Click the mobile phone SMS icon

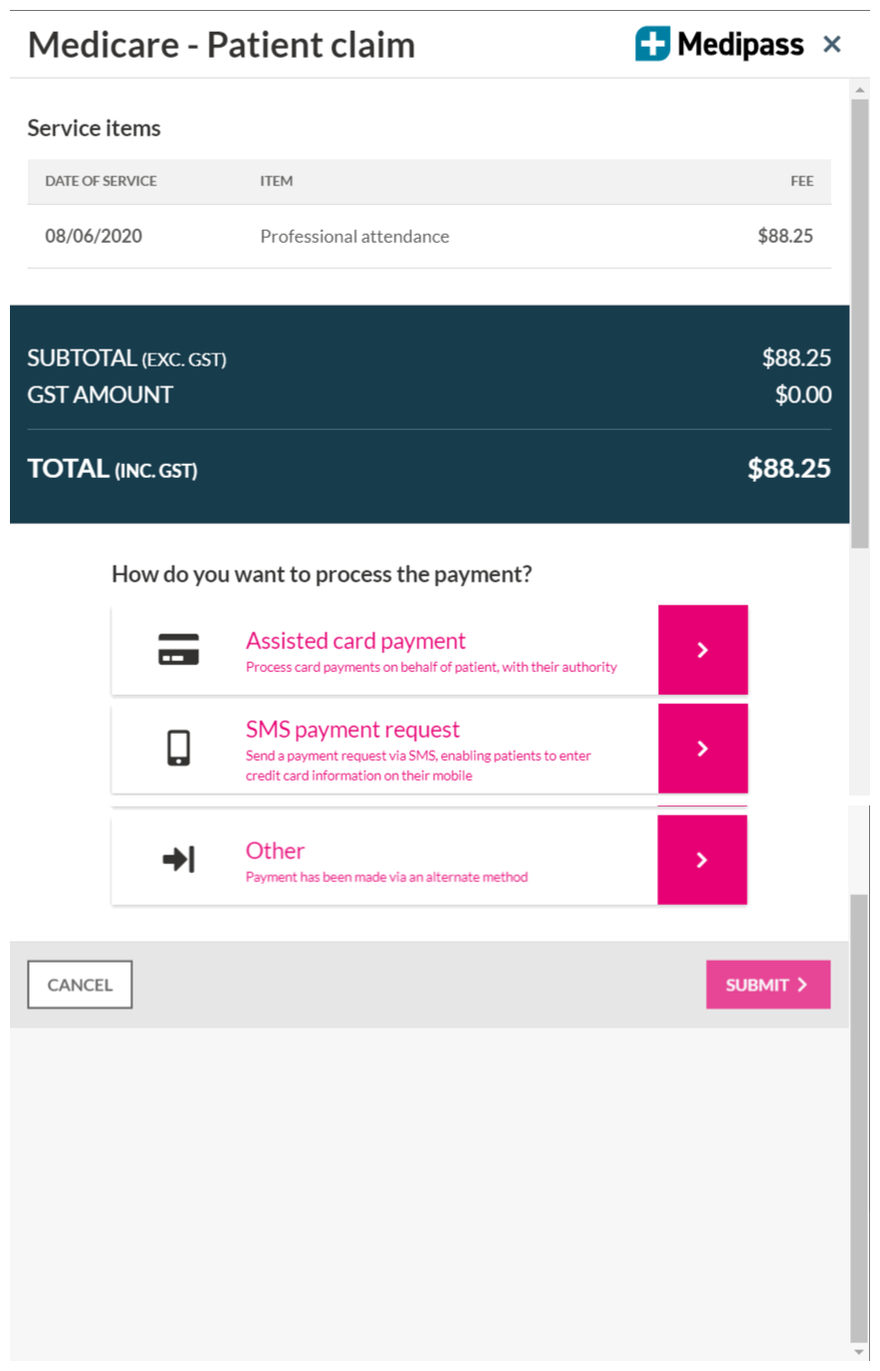click(x=178, y=748)
